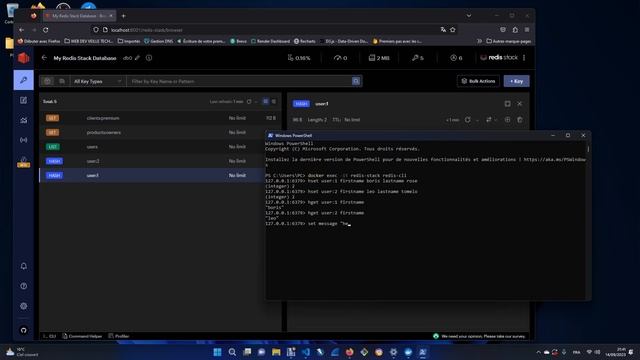640x360 pixels.
Task: Open the Analysis Tools sidebar icon
Action: click(x=24, y=120)
